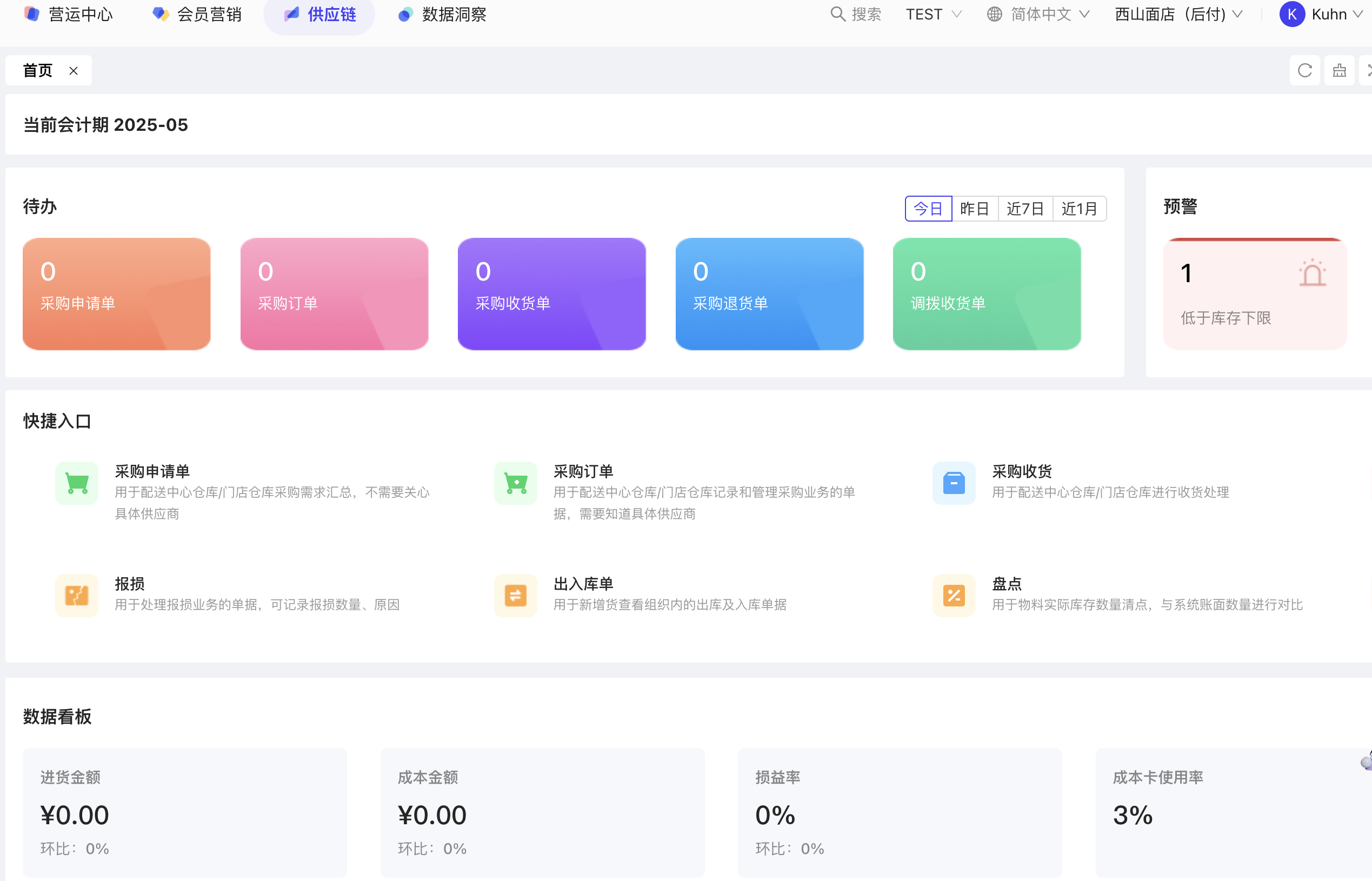This screenshot has height=881, width=1372.
Task: Expand the TEST environment dropdown
Action: point(933,14)
